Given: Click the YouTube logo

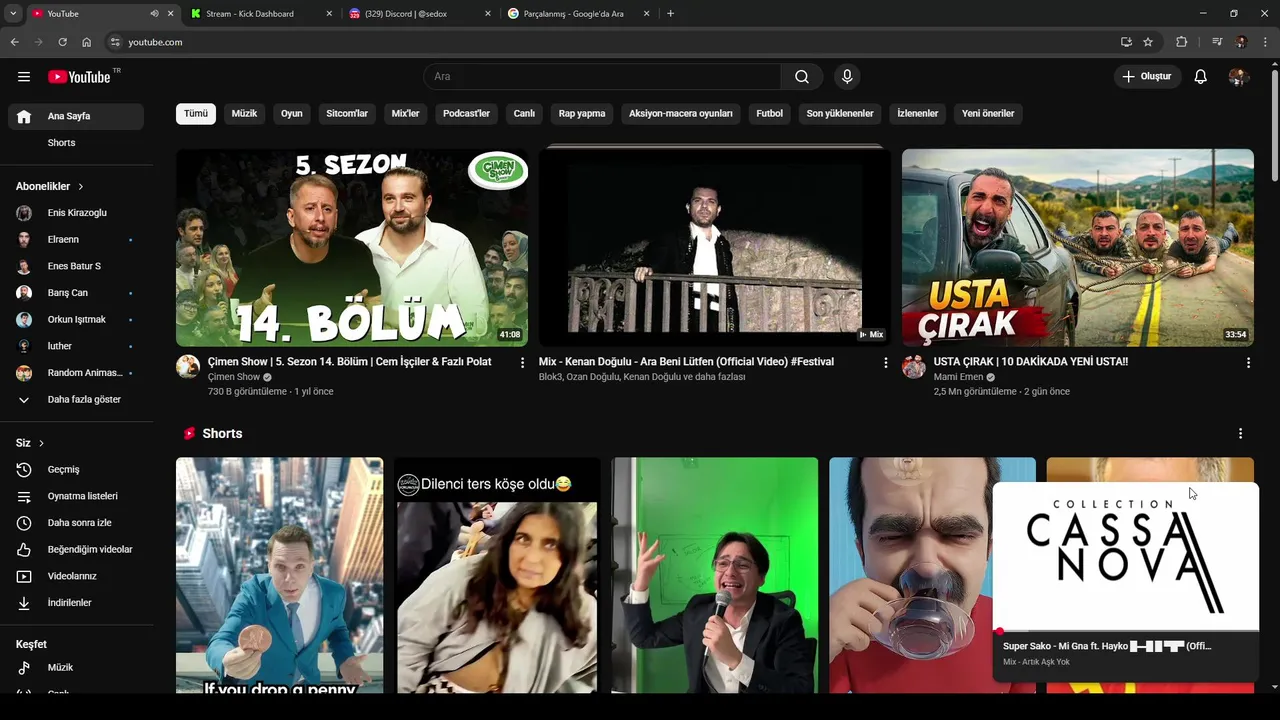Looking at the screenshot, I should [x=79, y=77].
